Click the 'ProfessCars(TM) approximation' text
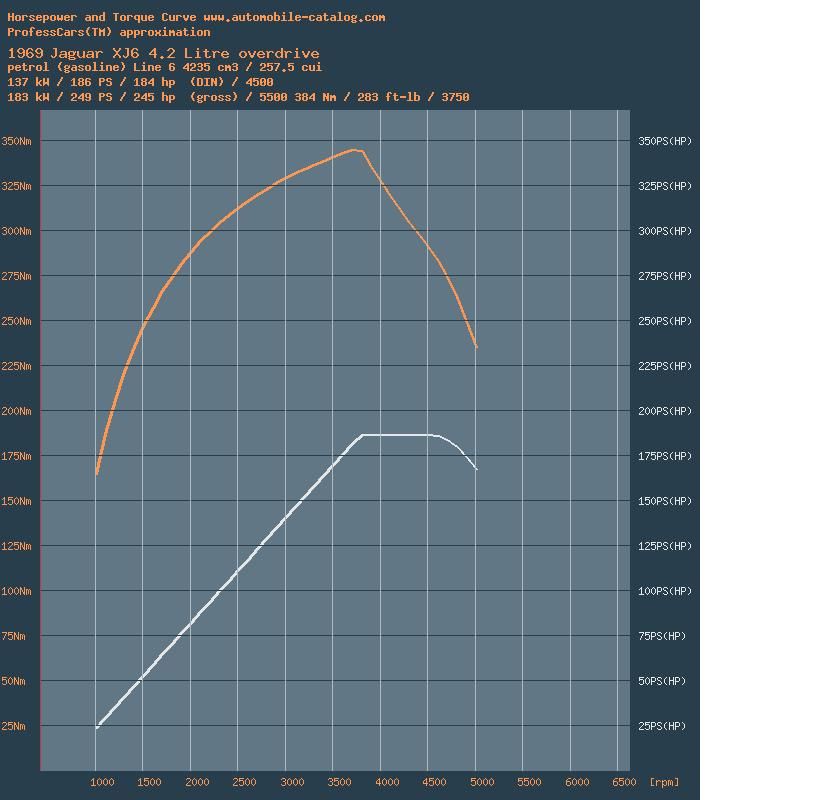The width and height of the screenshot is (819, 800). coord(109,32)
